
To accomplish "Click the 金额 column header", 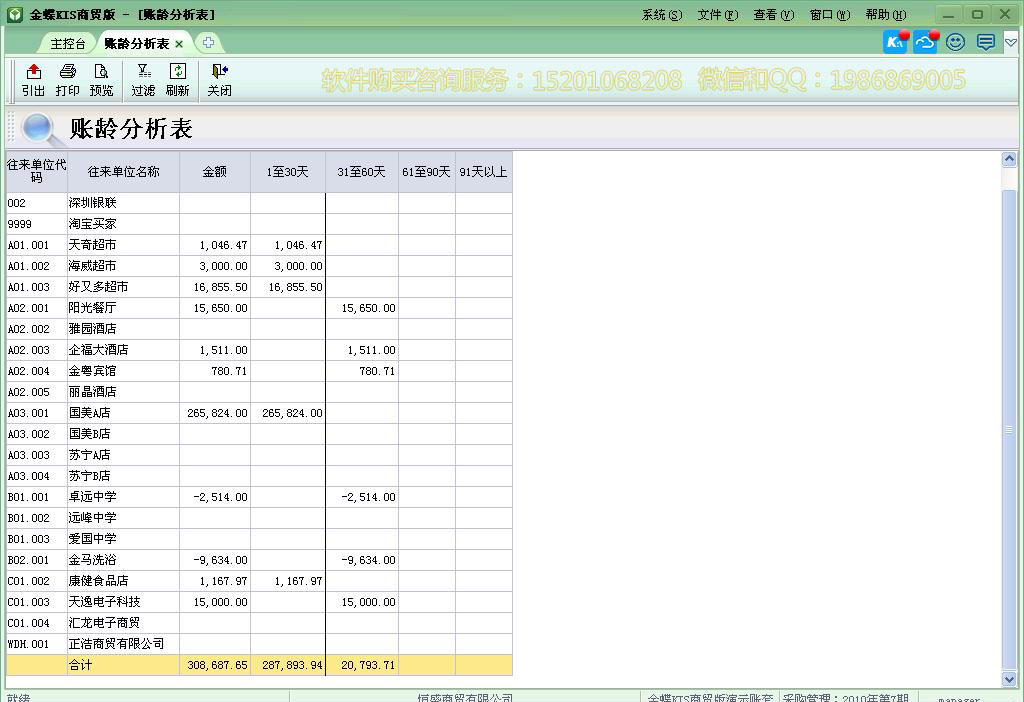I will click(x=215, y=172).
